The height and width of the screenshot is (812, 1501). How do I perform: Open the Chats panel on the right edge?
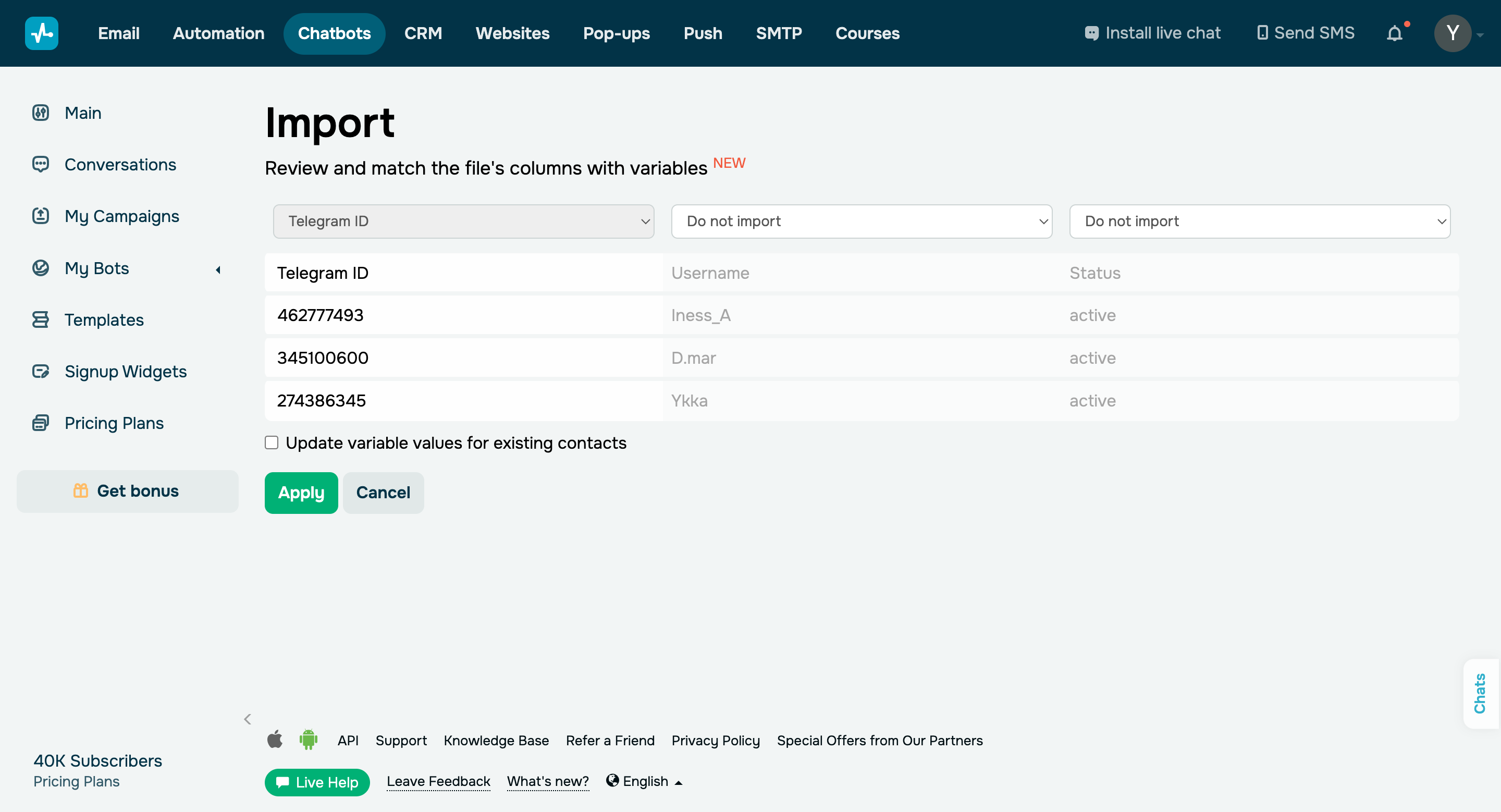(1481, 693)
